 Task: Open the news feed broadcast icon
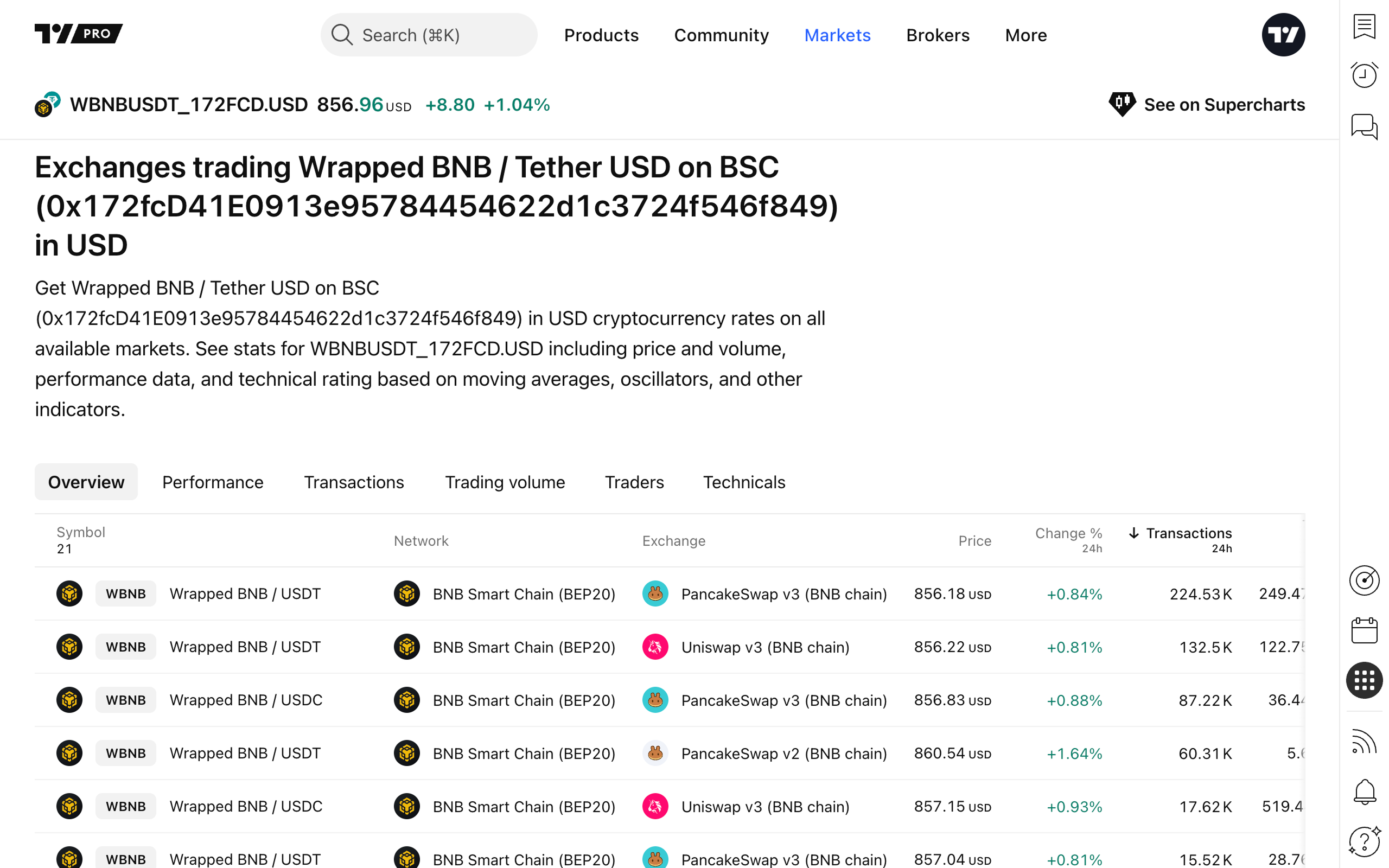[x=1363, y=742]
